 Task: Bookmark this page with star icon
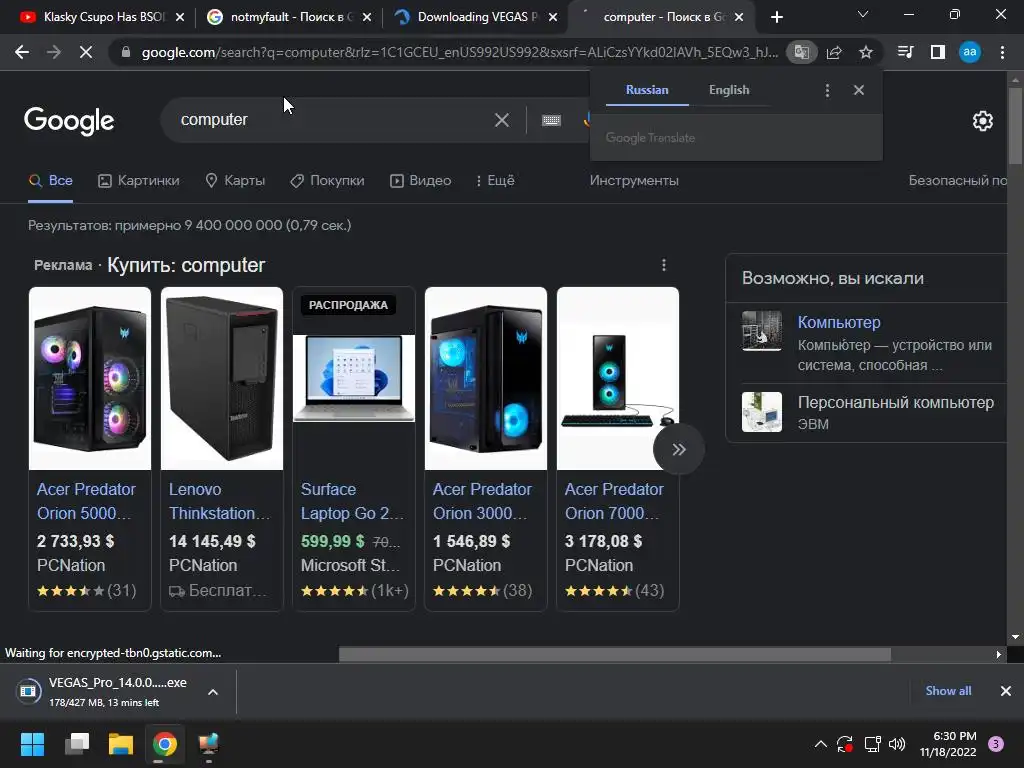point(866,52)
